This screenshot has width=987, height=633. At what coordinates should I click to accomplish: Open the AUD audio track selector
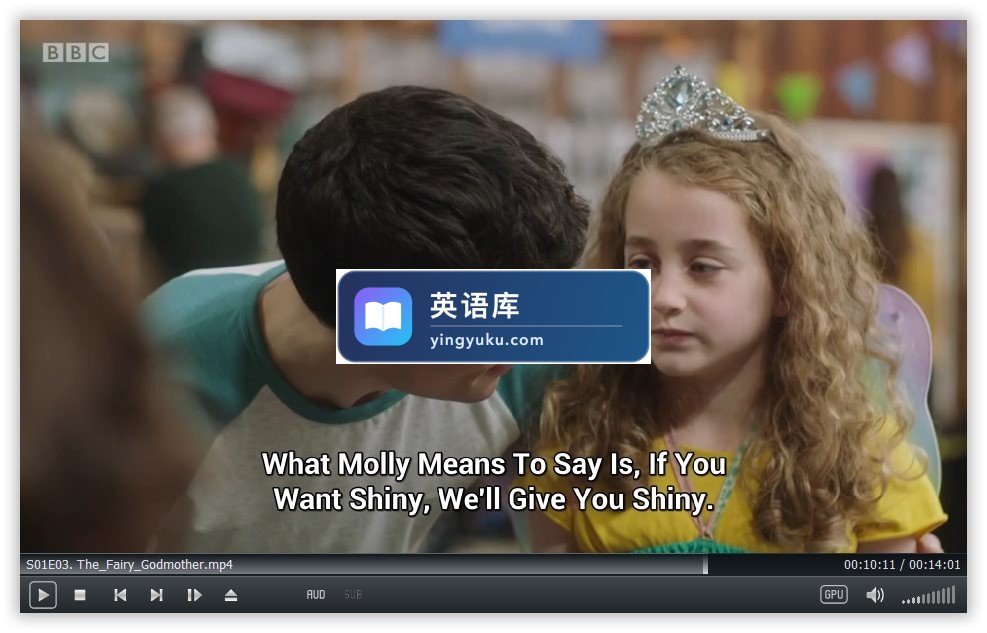315,595
